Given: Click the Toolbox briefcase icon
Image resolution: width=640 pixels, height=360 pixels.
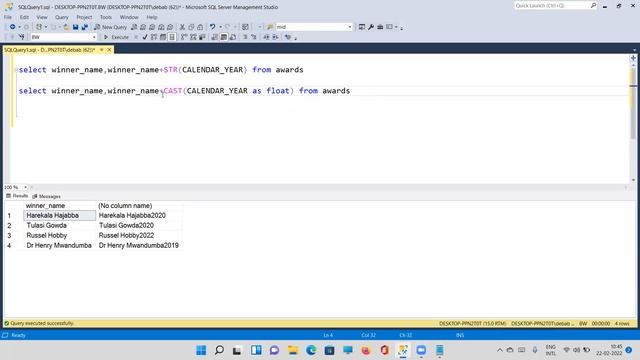Looking at the screenshot, I should (x=380, y=27).
